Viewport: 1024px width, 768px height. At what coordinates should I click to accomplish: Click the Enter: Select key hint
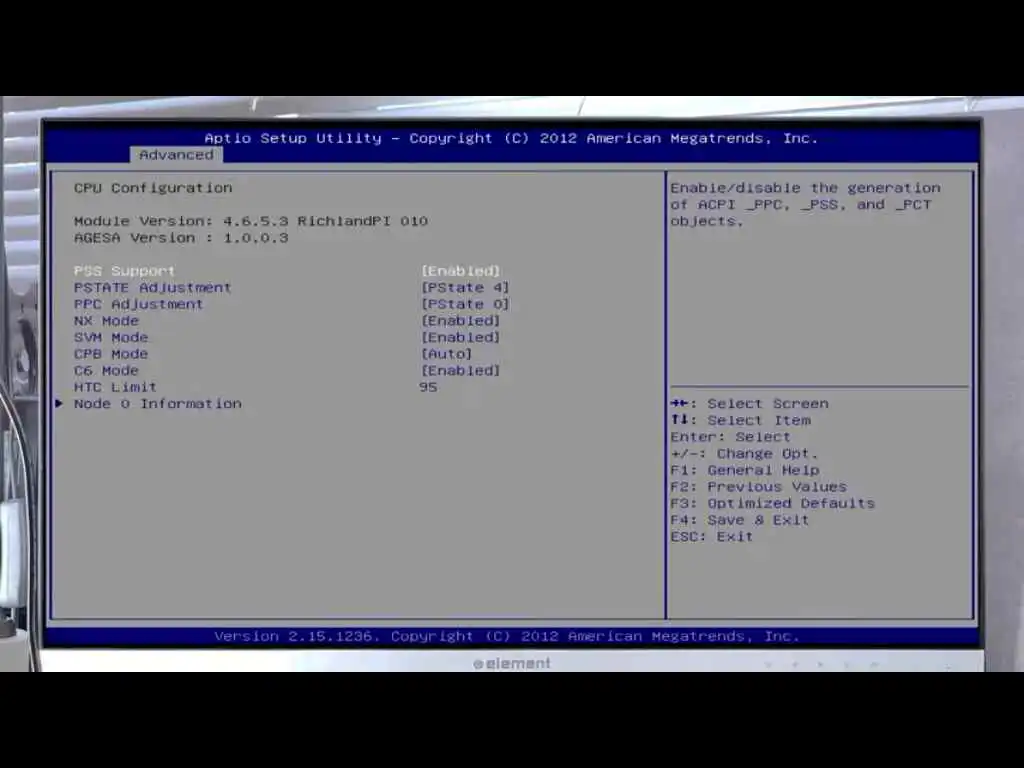(730, 437)
